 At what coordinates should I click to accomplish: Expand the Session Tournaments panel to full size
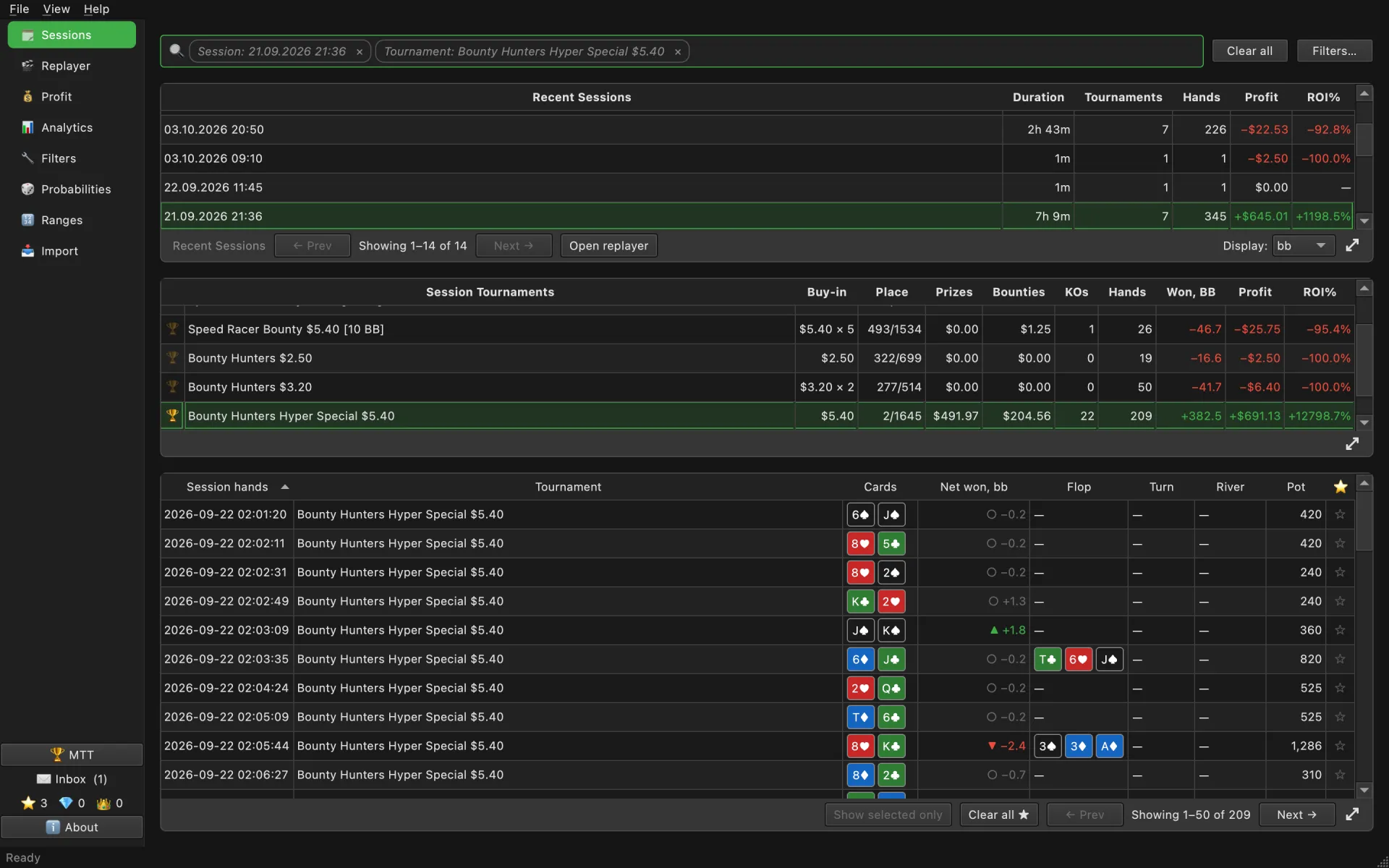pos(1352,443)
